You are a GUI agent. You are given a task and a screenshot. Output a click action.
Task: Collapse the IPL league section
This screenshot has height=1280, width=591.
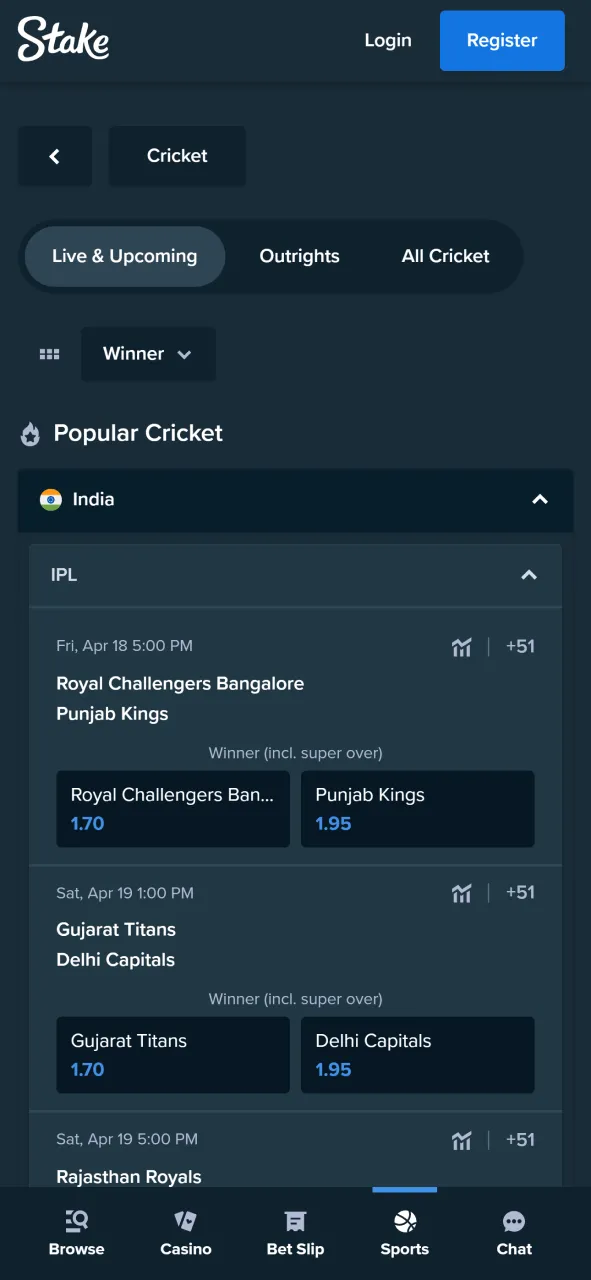tap(528, 575)
